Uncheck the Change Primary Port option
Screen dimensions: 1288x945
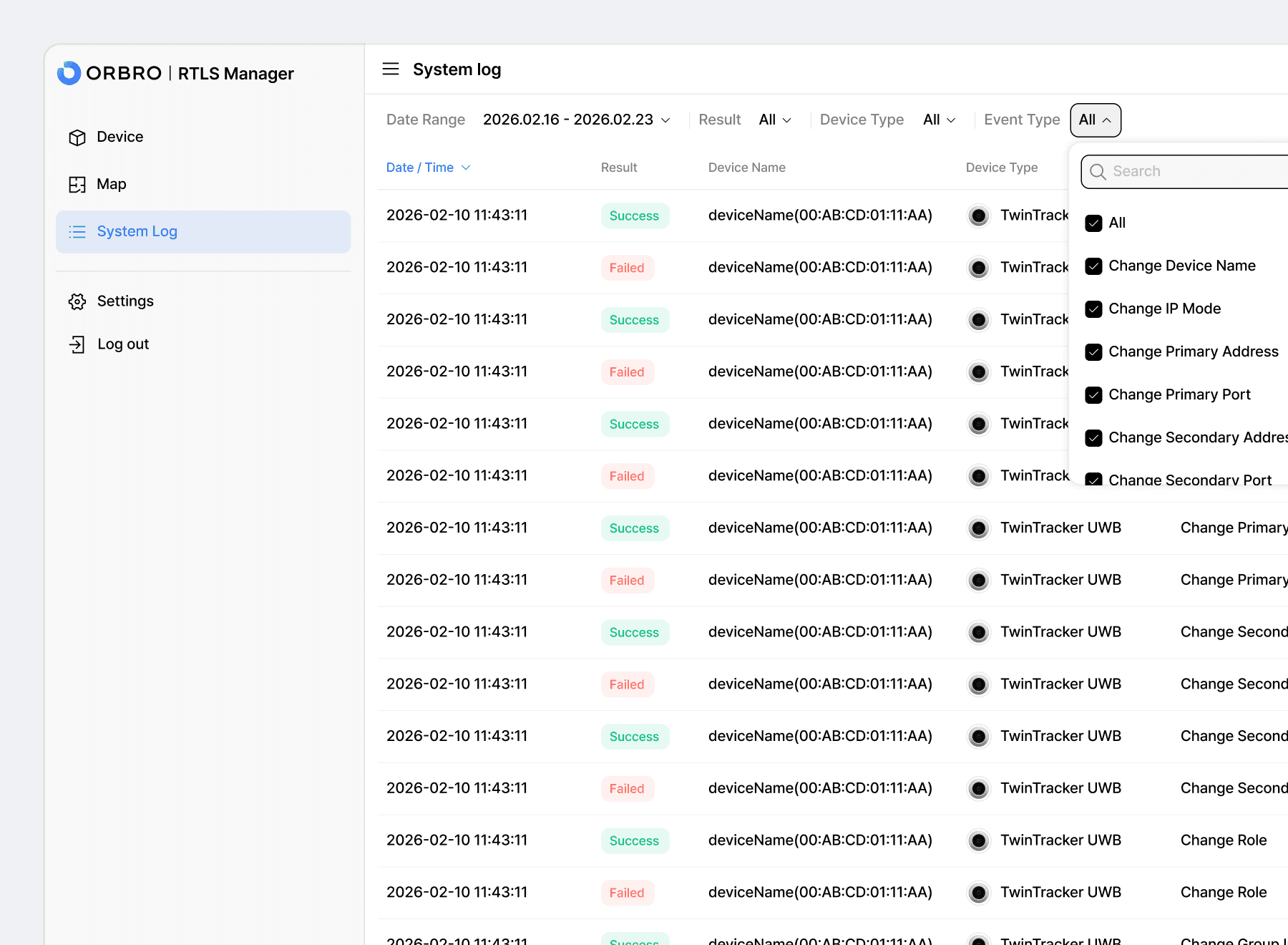point(1093,395)
